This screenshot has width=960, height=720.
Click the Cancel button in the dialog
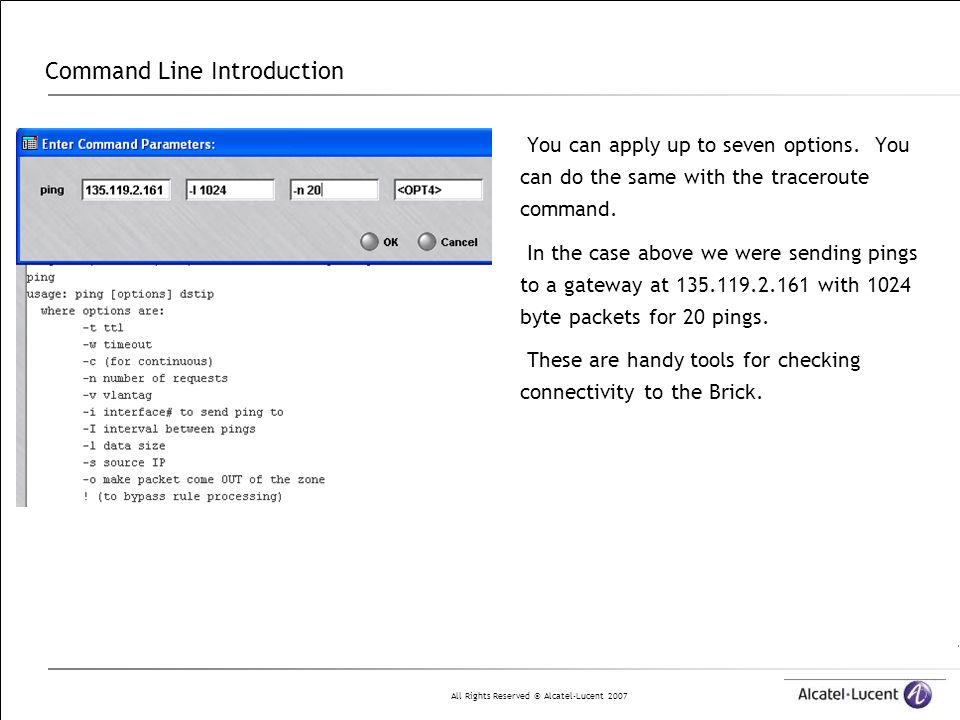pos(448,242)
